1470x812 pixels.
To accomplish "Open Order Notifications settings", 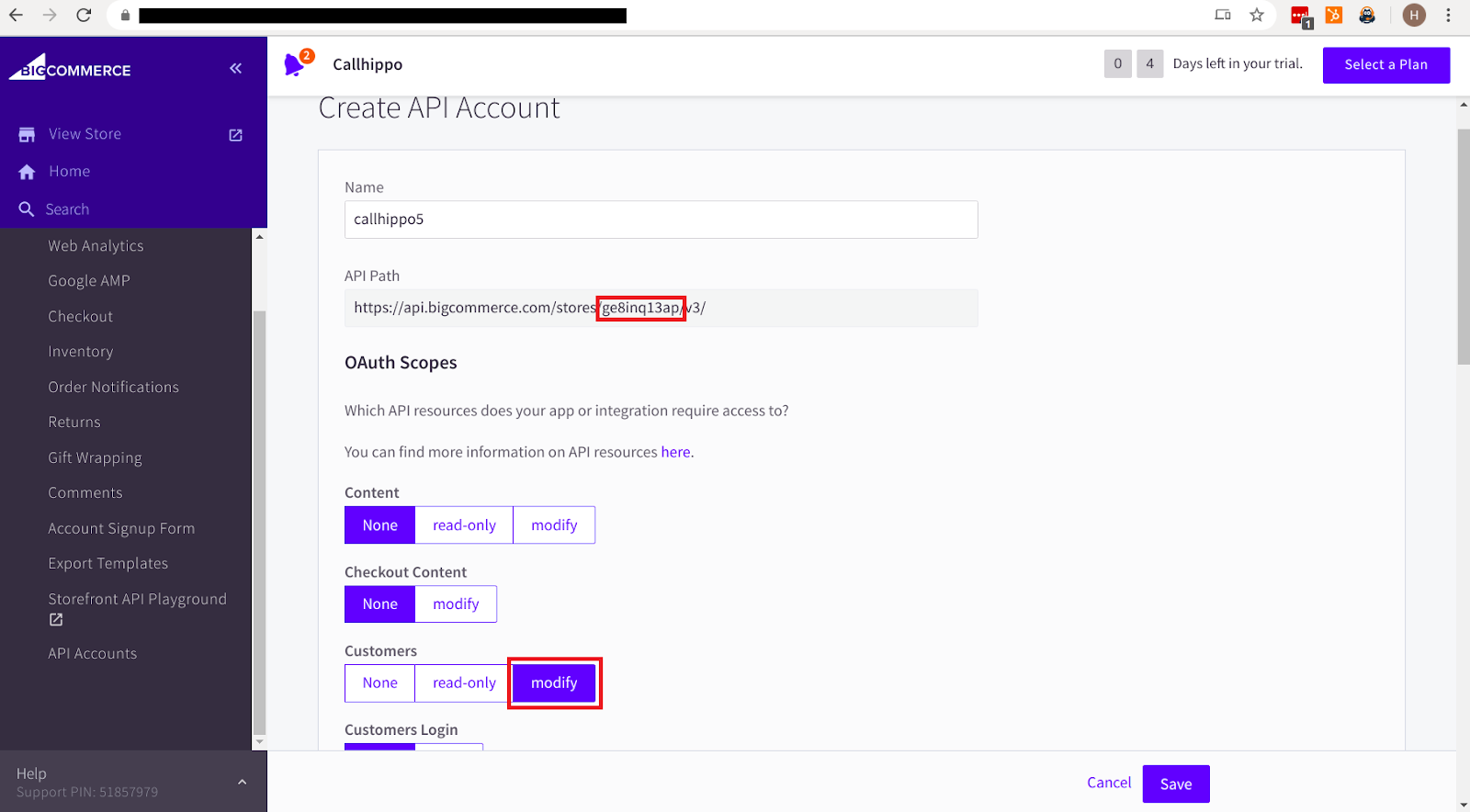I will click(x=114, y=388).
